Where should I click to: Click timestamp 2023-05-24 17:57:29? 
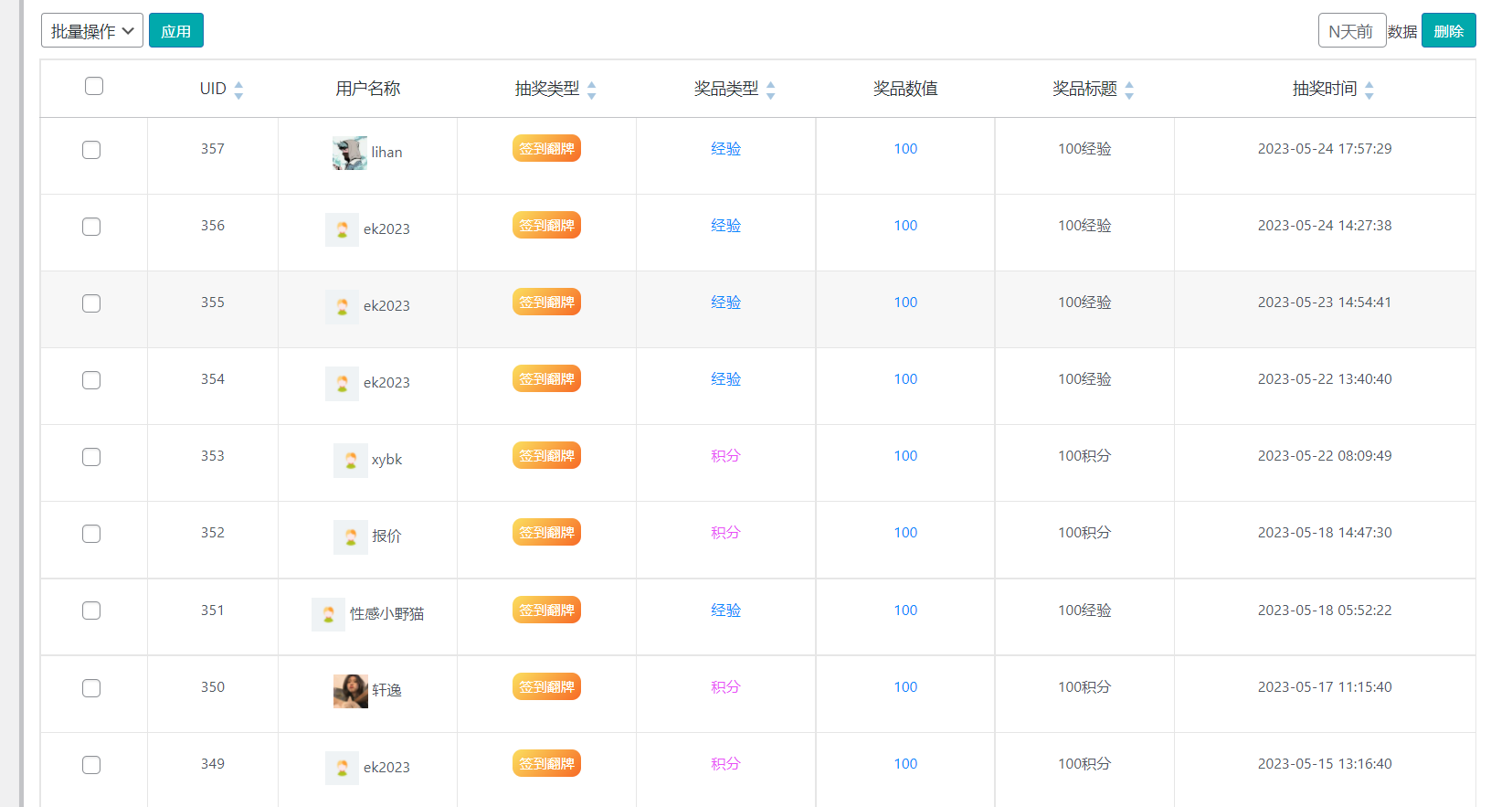point(1325,149)
